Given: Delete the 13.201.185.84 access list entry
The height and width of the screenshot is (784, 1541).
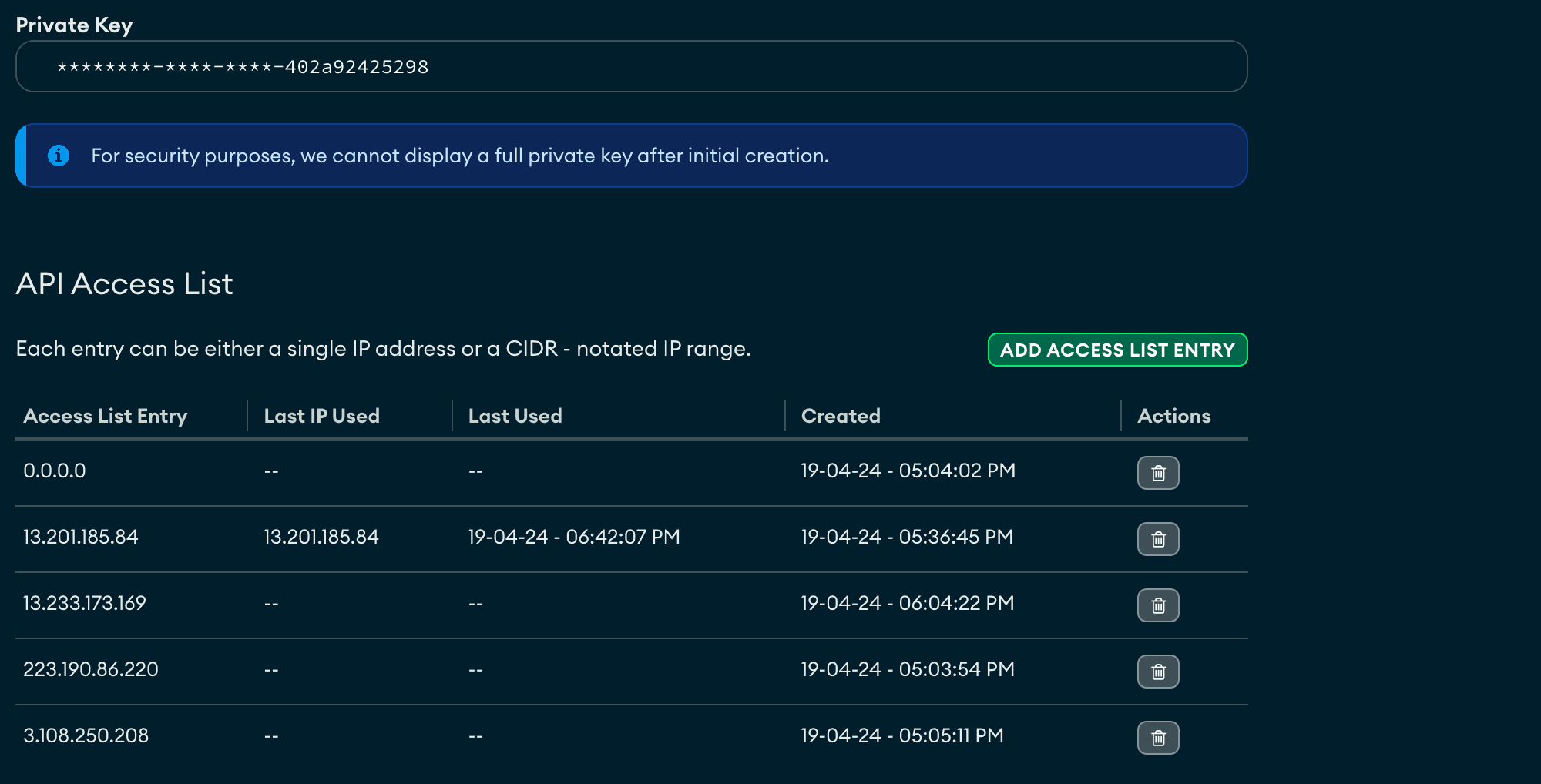Looking at the screenshot, I should point(1158,539).
